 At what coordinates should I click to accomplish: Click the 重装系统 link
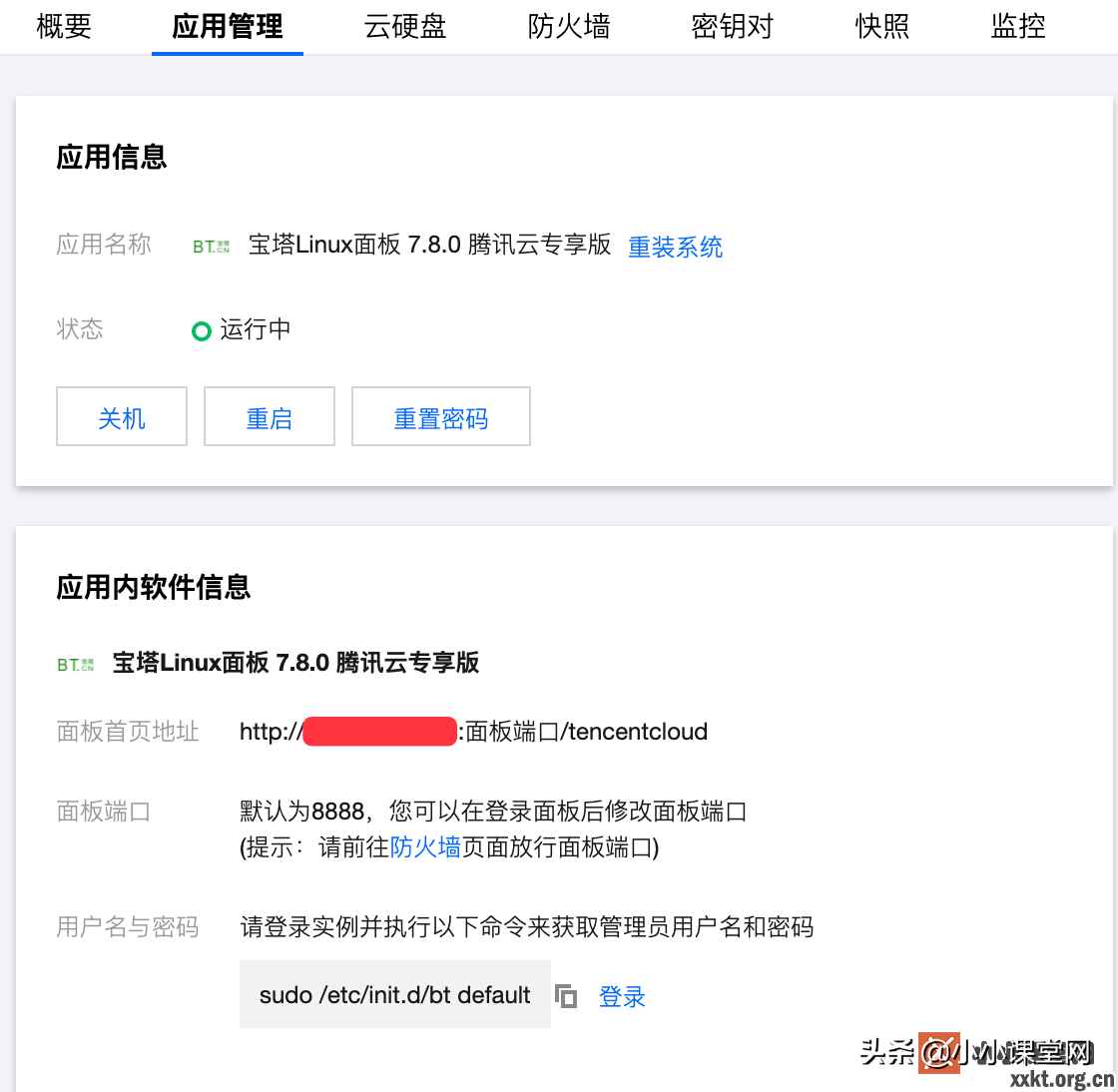(x=675, y=247)
